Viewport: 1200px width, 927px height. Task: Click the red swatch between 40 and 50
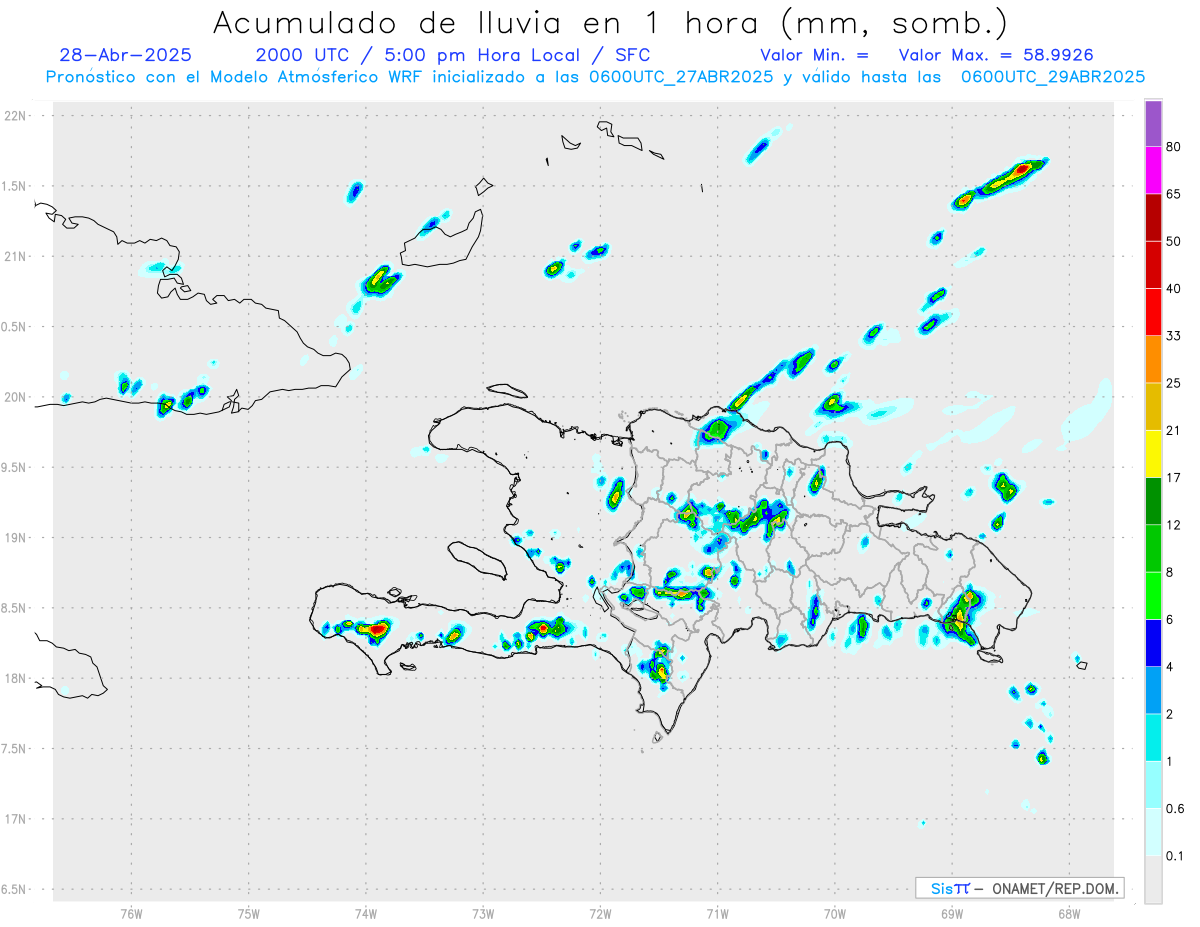(x=1153, y=264)
